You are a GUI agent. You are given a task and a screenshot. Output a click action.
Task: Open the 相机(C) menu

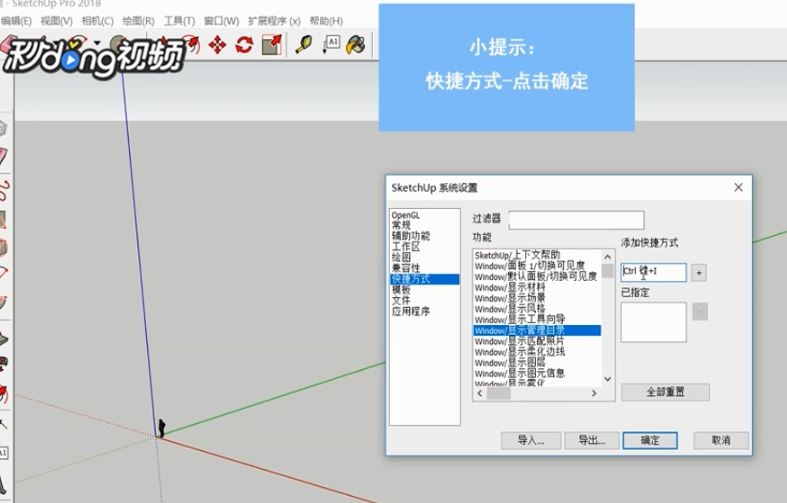pyautogui.click(x=97, y=21)
